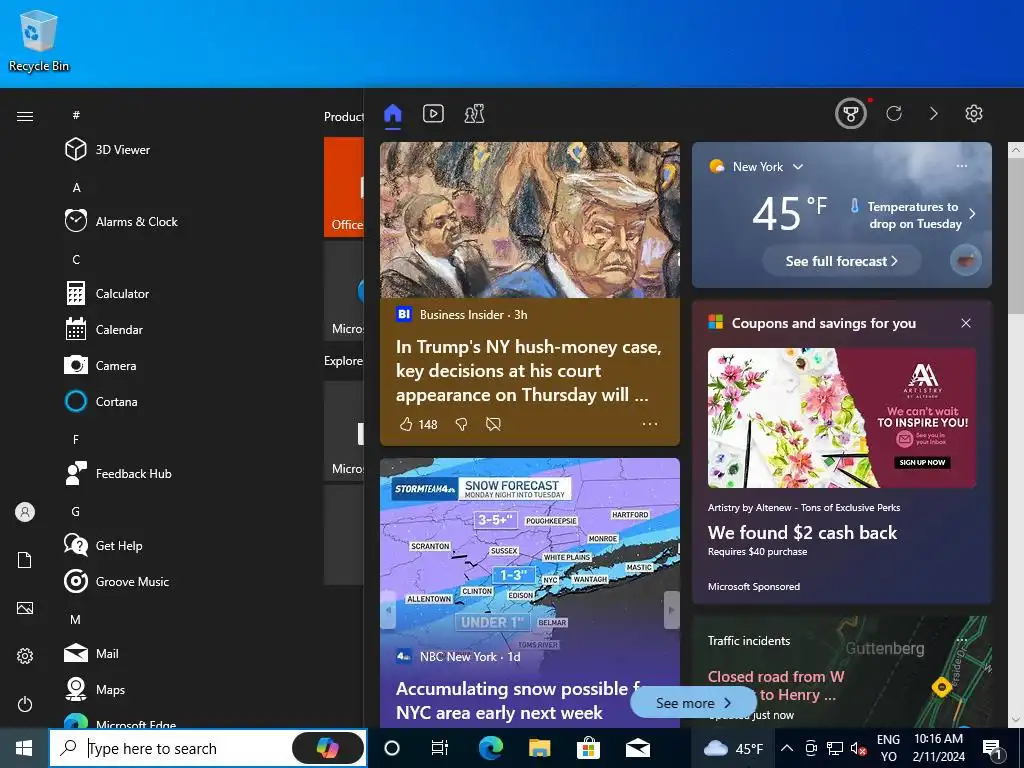Open Documents from Start sidebar

(25, 560)
